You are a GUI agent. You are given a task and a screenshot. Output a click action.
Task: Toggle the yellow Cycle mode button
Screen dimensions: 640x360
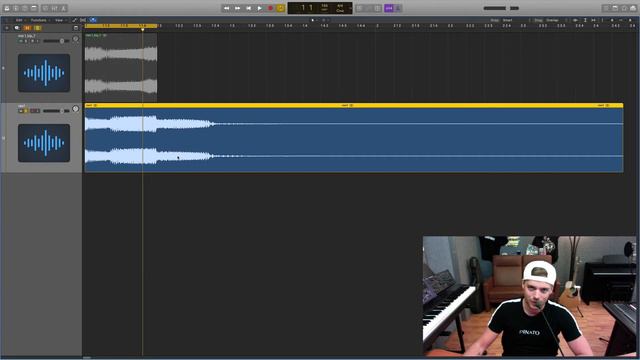click(x=281, y=8)
